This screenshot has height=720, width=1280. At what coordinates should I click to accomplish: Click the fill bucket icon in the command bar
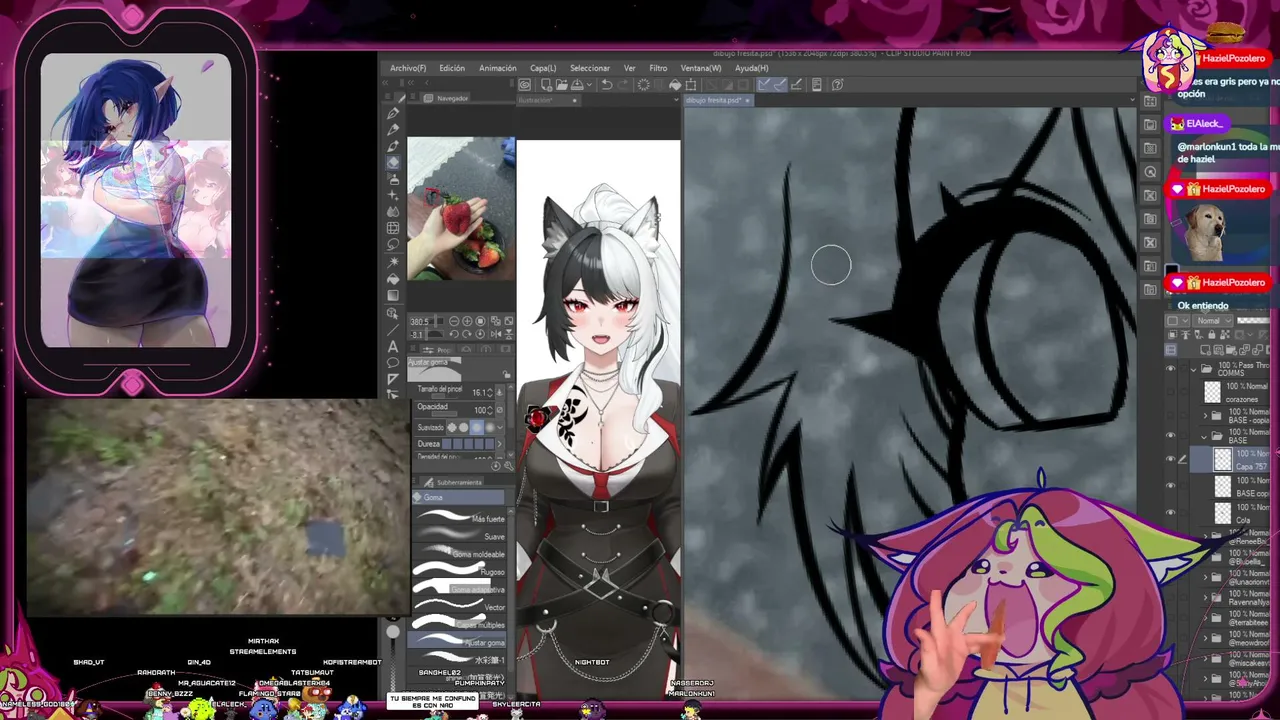[675, 85]
